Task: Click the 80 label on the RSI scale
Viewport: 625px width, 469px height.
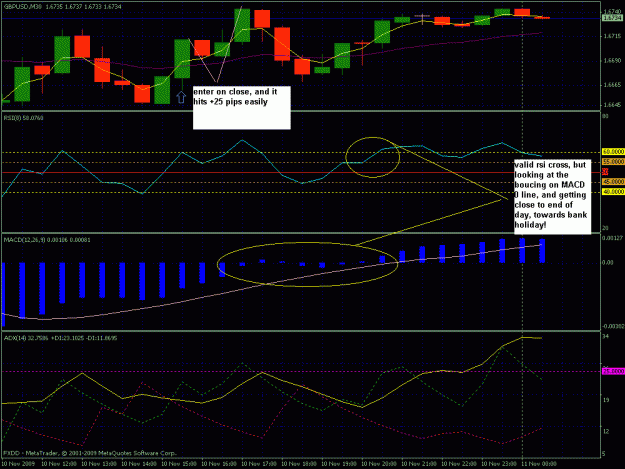Action: tap(606, 116)
